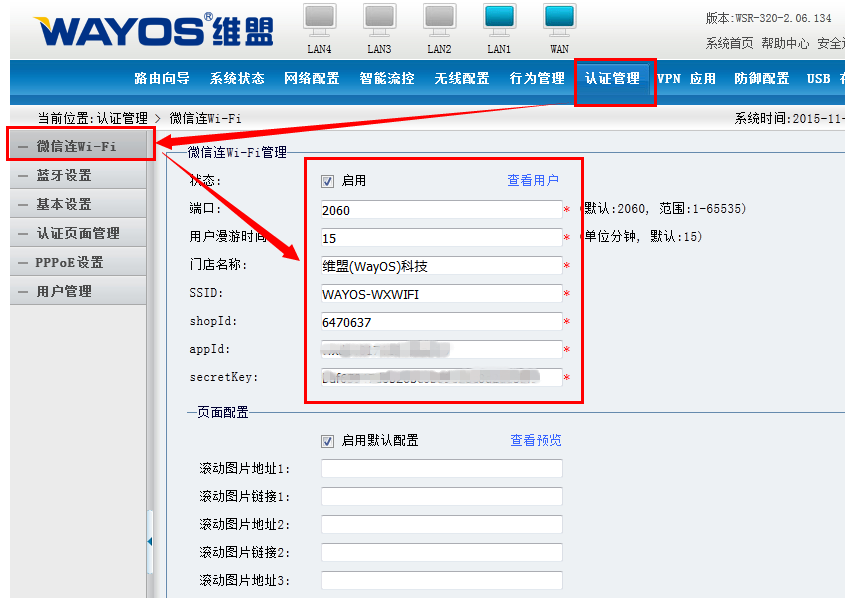Select 认证页面管理 in the sidebar
This screenshot has width=845, height=598.
(78, 233)
